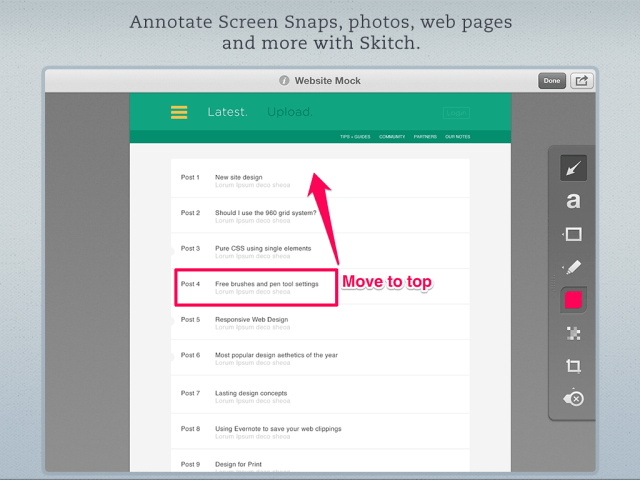Click the Login button
The height and width of the screenshot is (480, 640).
point(456,113)
